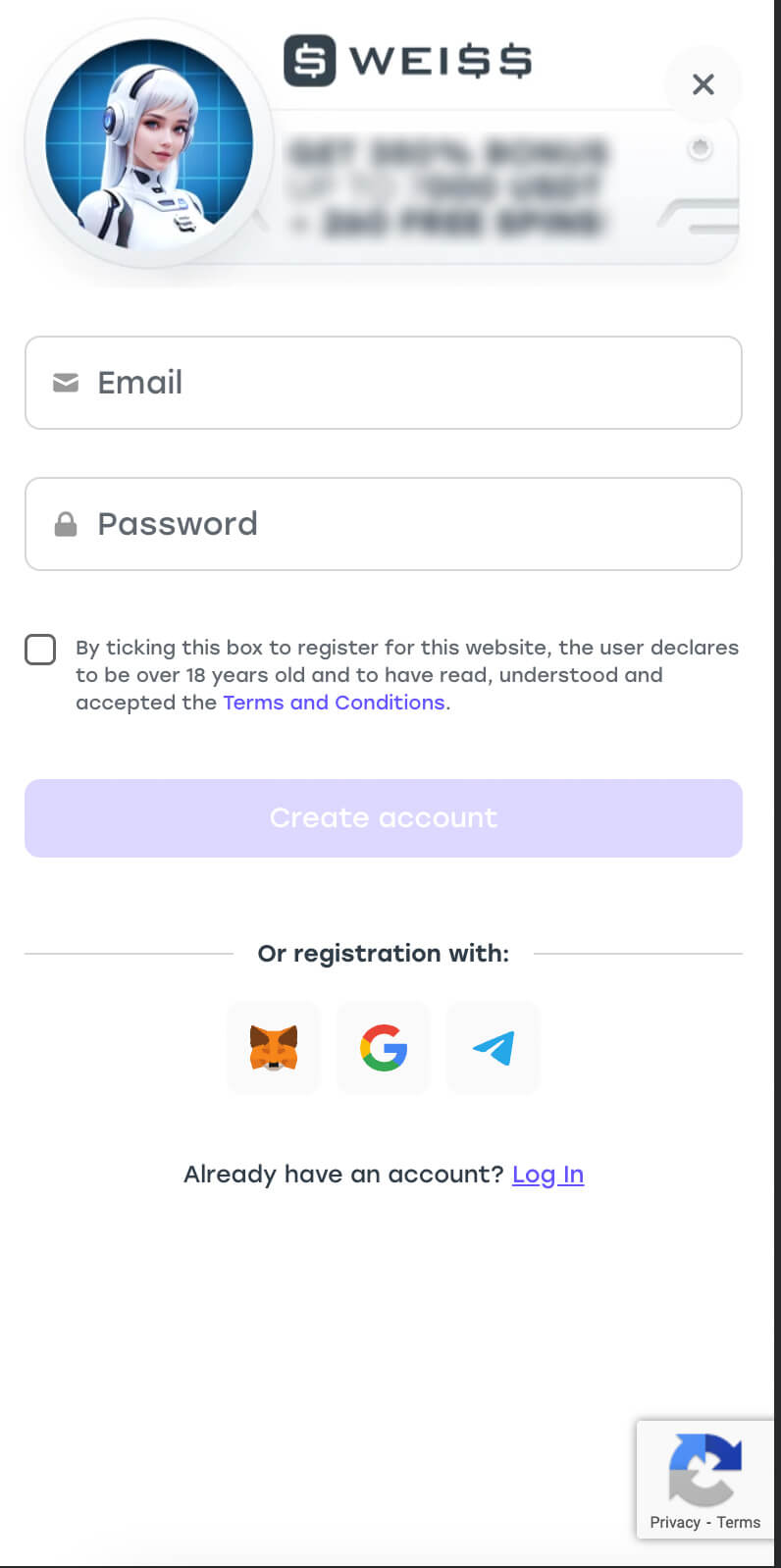
Task: Focus the Password input field
Action: pos(412,524)
